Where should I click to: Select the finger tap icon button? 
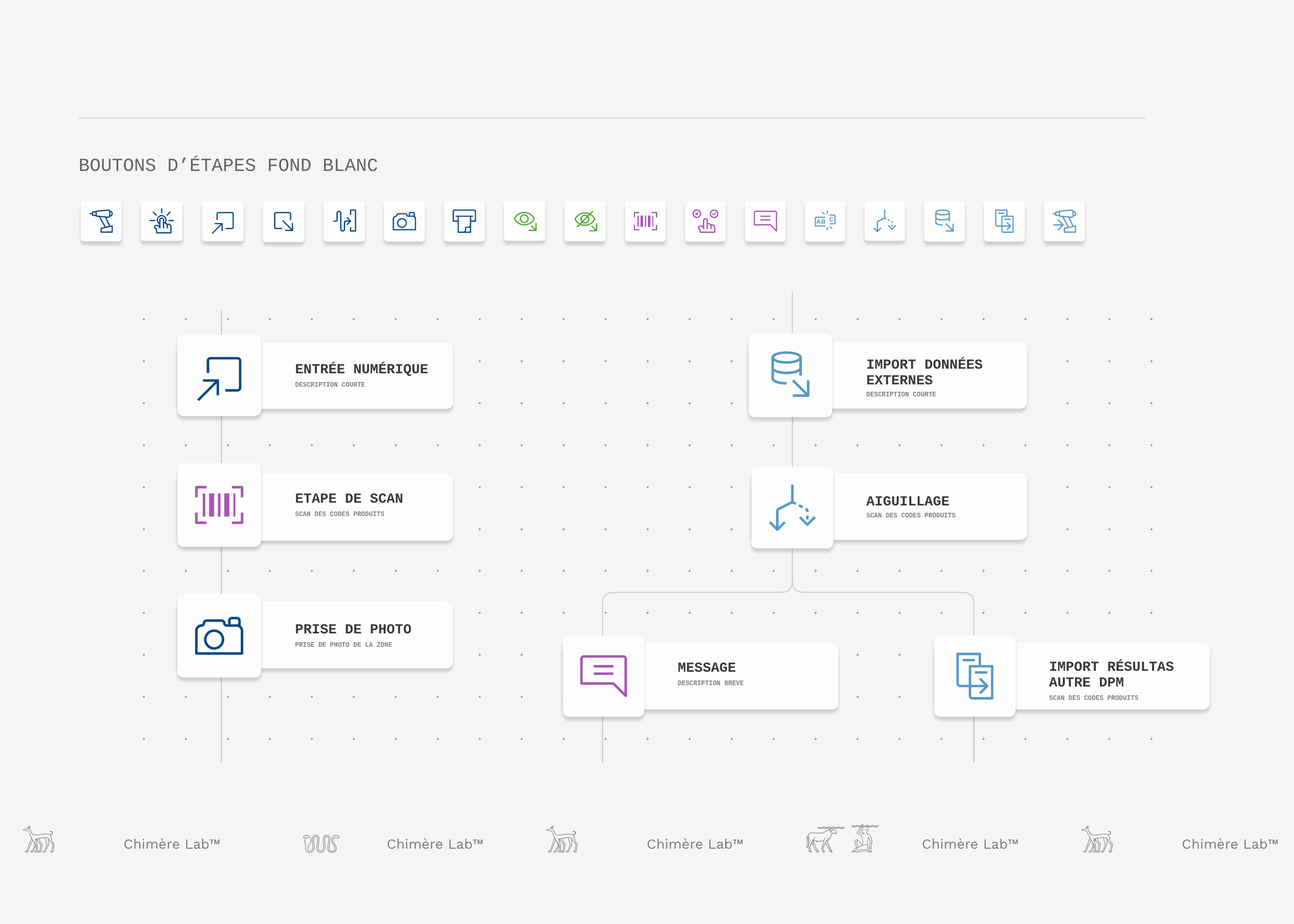(162, 221)
